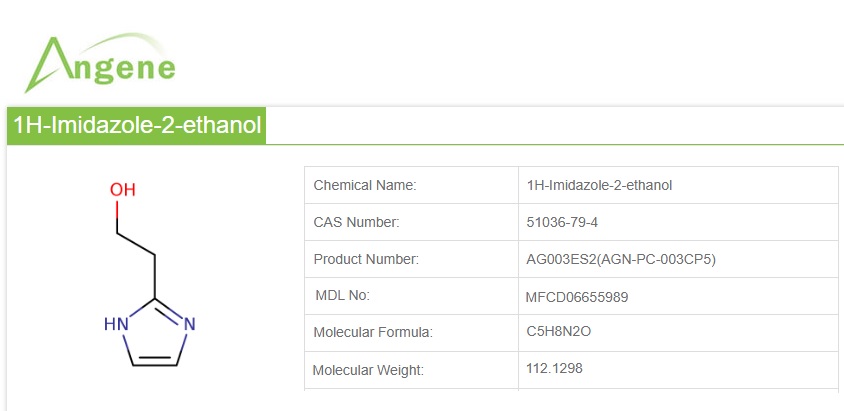Click the red OH group in structure
This screenshot has height=411, width=844.
pyautogui.click(x=122, y=190)
